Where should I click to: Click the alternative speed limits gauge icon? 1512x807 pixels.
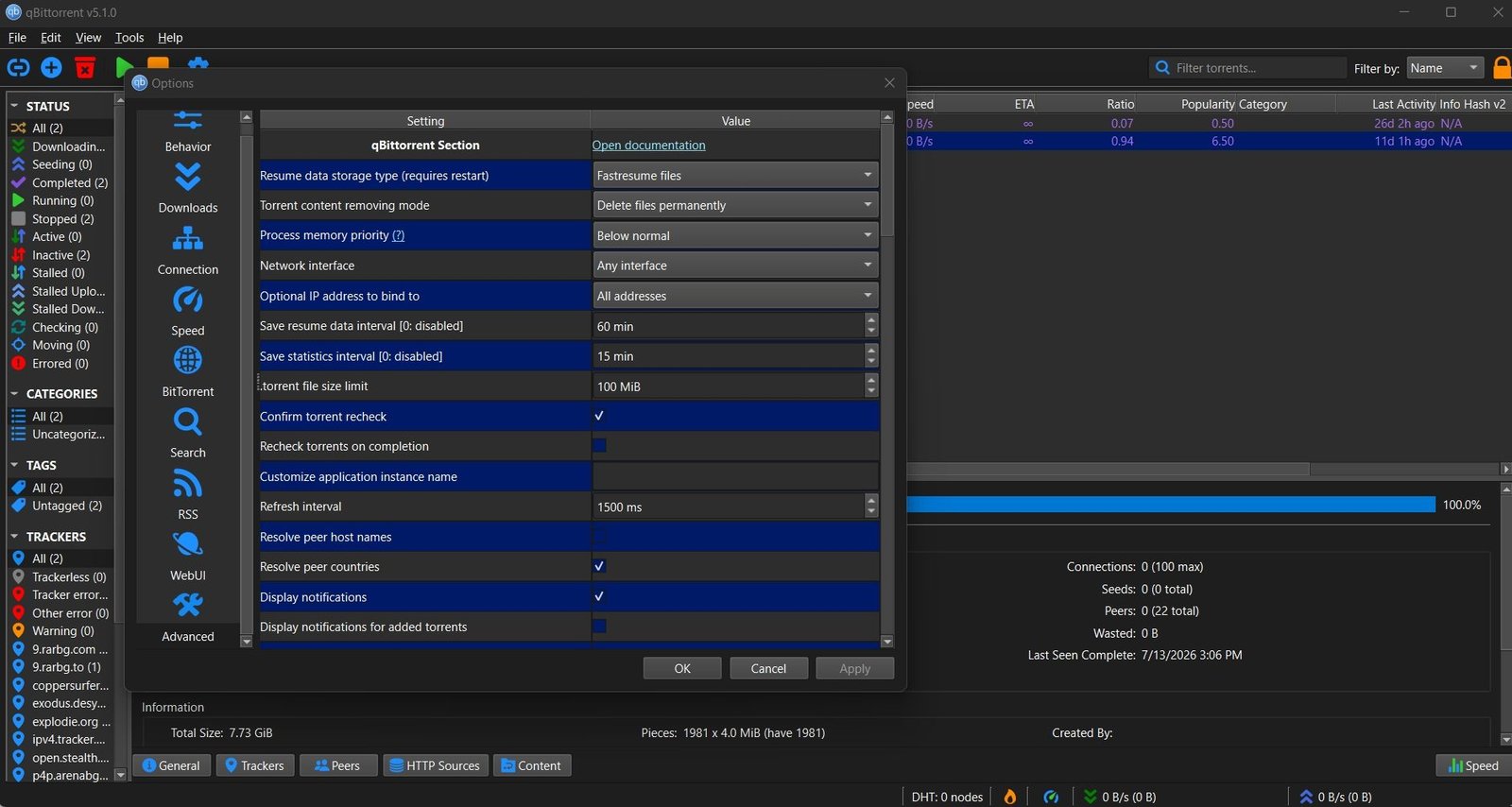tap(1051, 797)
